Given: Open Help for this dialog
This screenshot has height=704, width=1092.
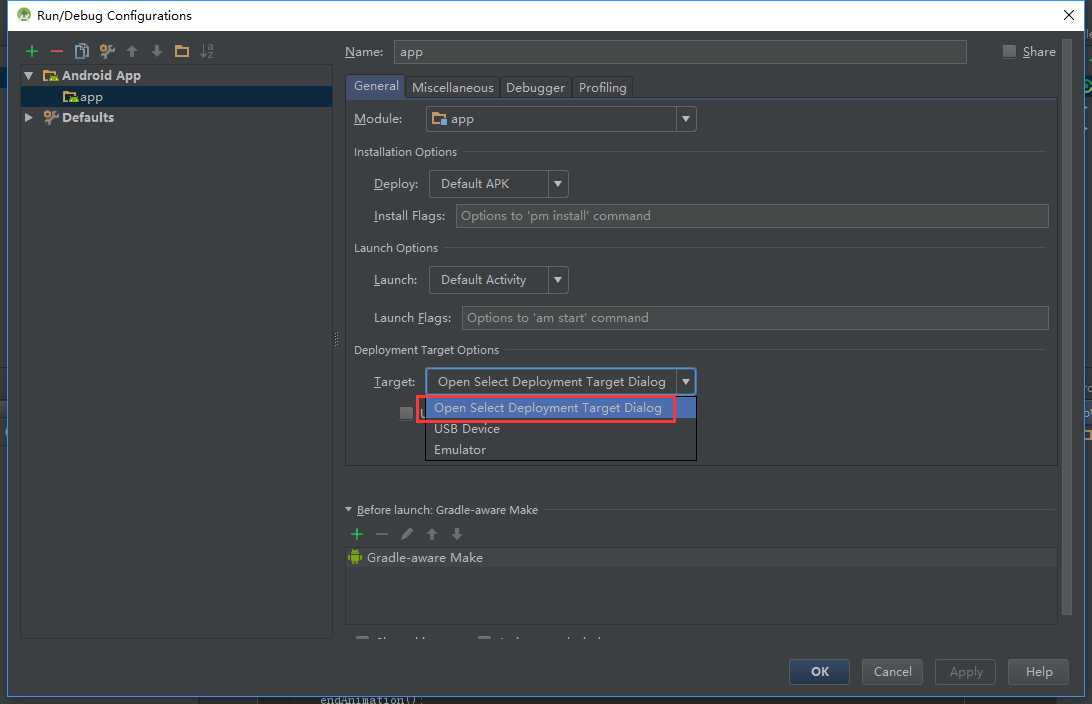Looking at the screenshot, I should coord(1038,672).
